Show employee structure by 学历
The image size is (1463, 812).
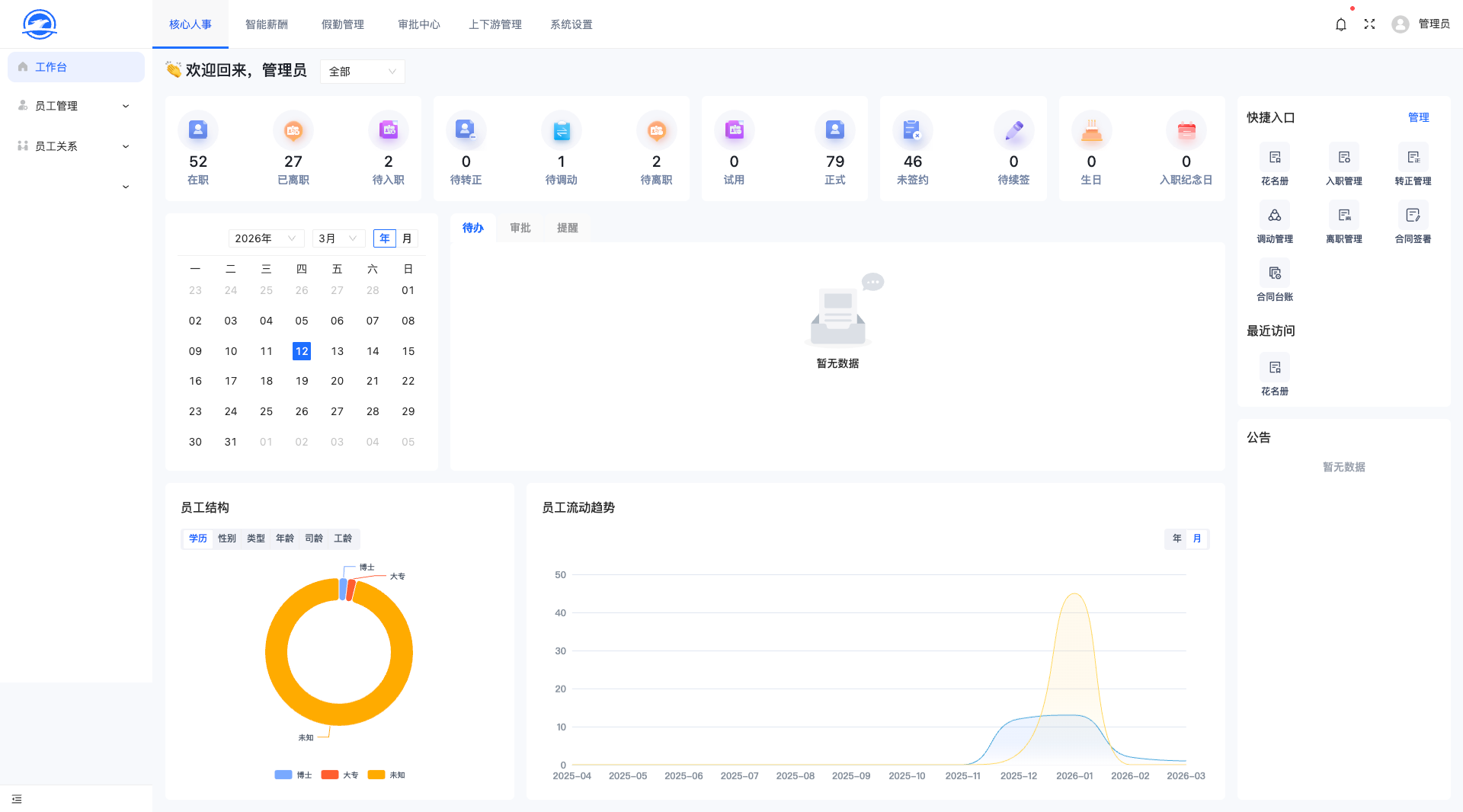point(198,539)
